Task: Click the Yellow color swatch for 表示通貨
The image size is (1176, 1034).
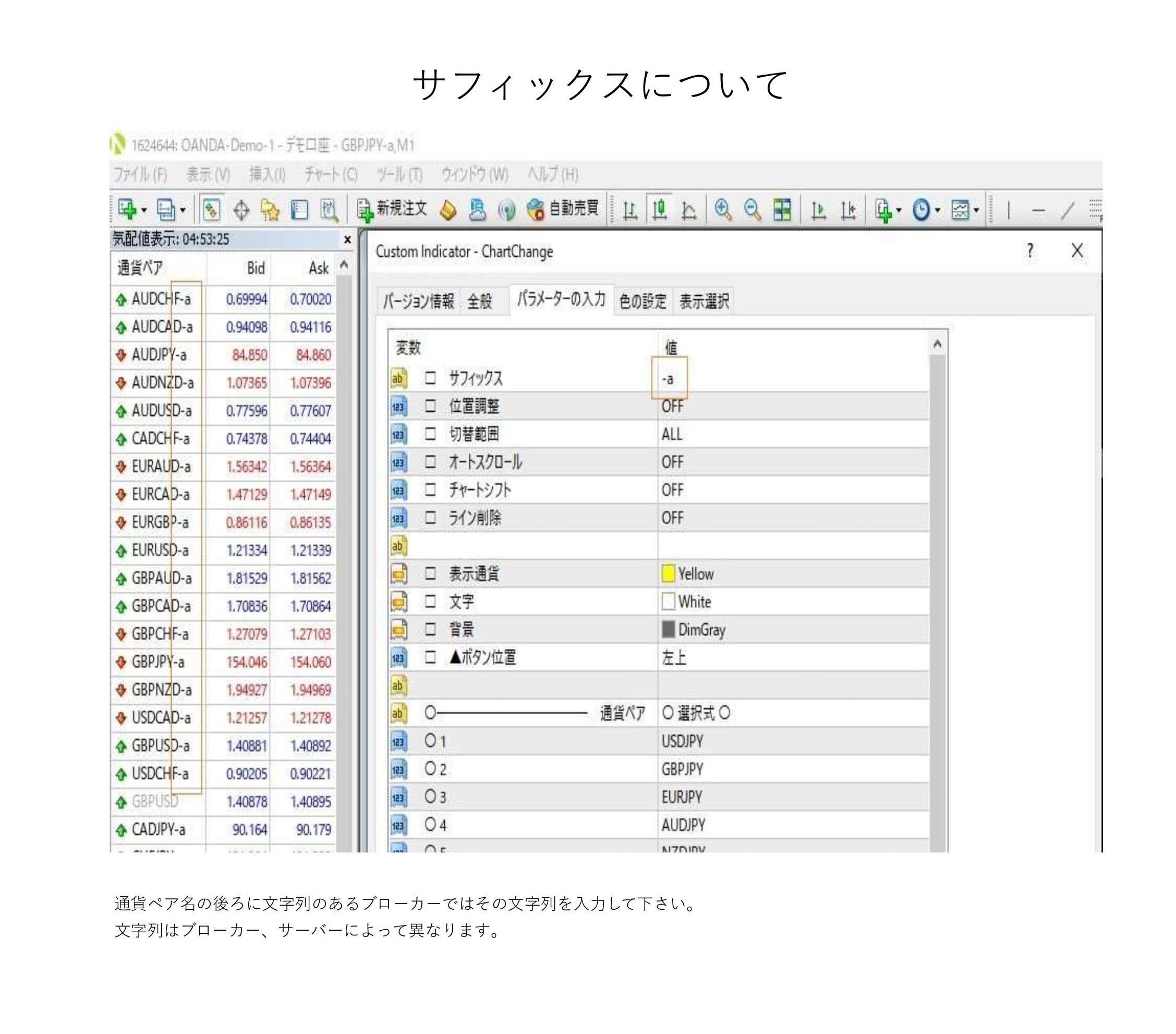Action: point(668,574)
